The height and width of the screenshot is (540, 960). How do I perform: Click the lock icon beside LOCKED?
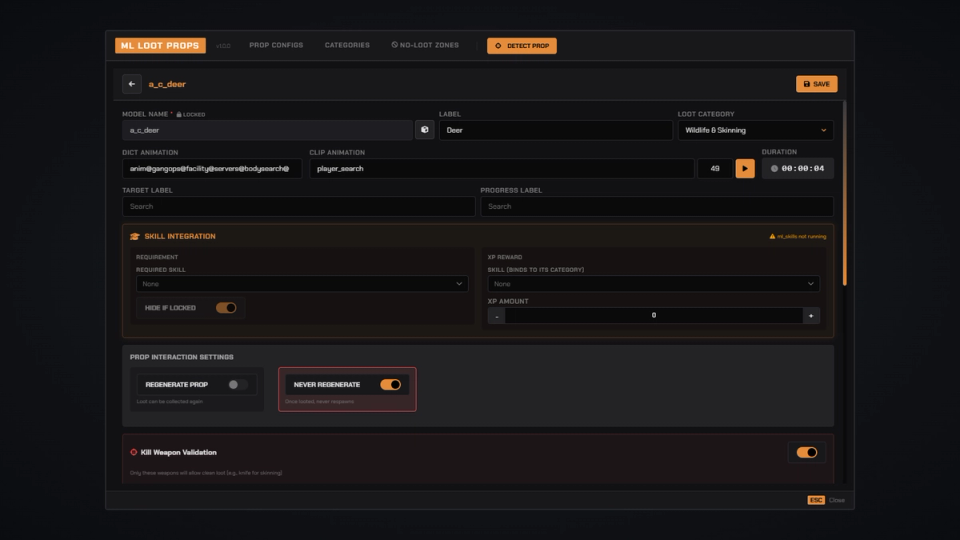179,114
